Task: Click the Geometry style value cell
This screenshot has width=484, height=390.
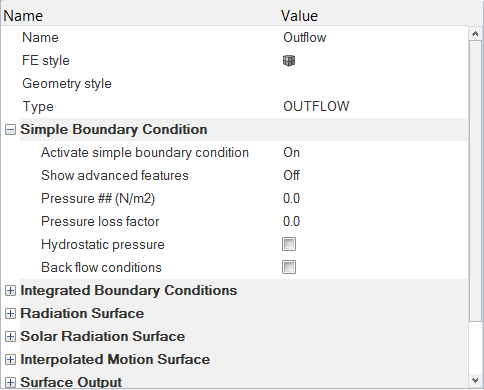Action: (374, 84)
